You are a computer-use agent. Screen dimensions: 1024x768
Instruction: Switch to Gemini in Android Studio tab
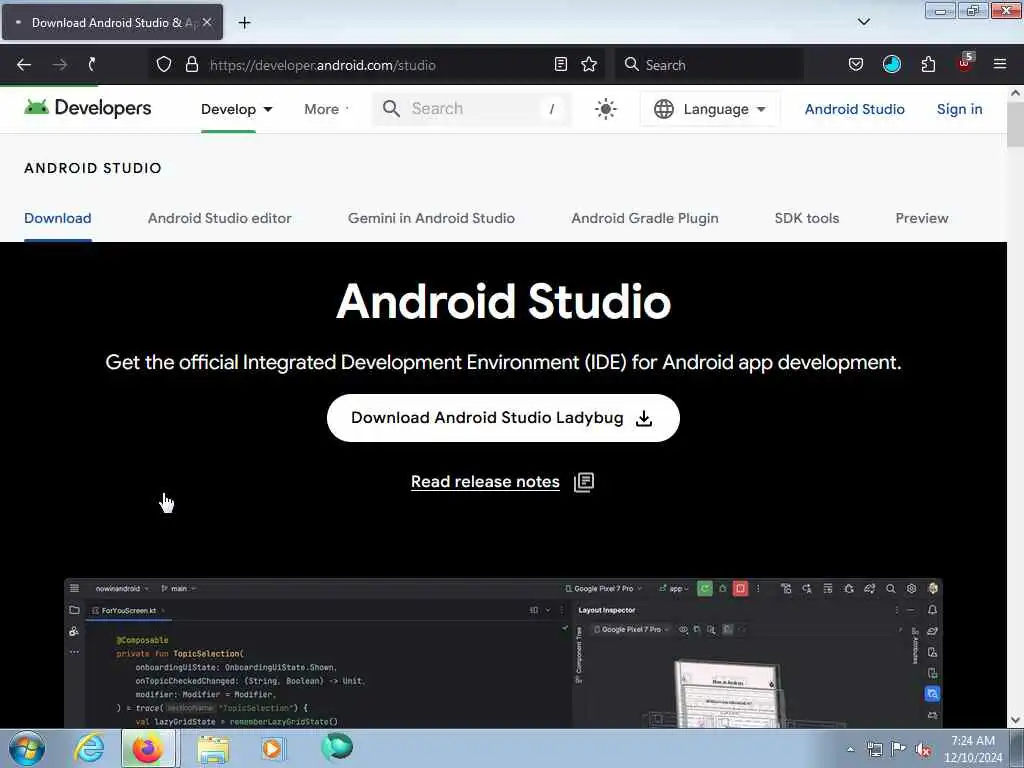click(431, 218)
